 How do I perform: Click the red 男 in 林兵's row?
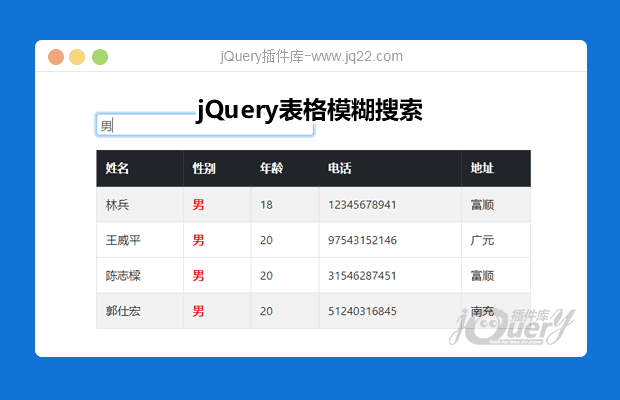coord(199,205)
